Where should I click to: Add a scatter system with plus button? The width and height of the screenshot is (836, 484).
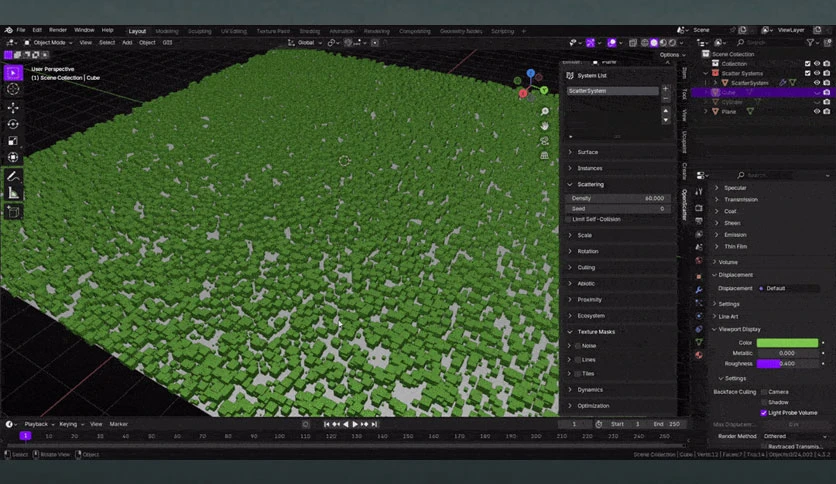click(665, 89)
